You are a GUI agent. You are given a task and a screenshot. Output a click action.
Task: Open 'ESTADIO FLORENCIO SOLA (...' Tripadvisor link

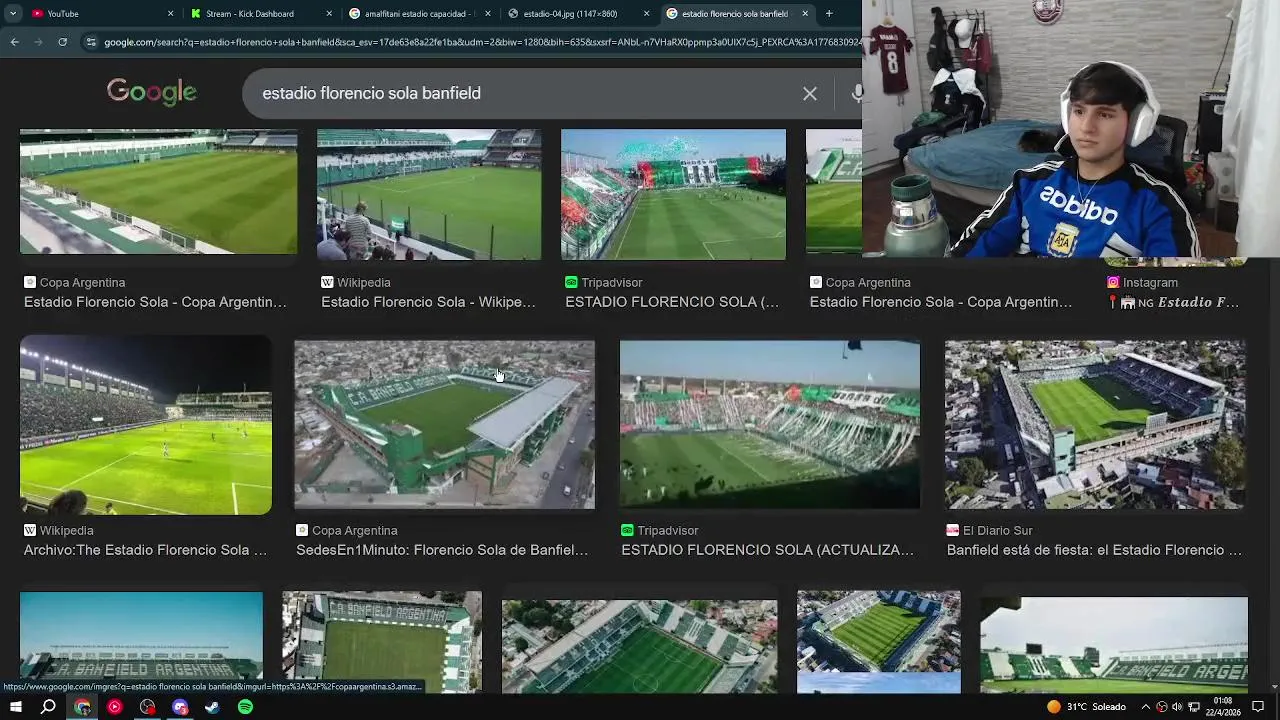(x=672, y=302)
